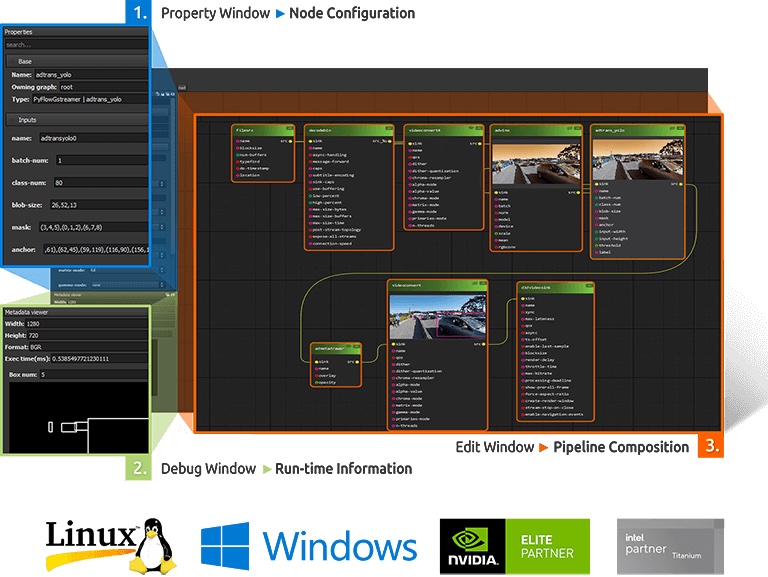Collapse the Base section in Properties
Viewport: 768px width, 577px height.
click(76, 61)
